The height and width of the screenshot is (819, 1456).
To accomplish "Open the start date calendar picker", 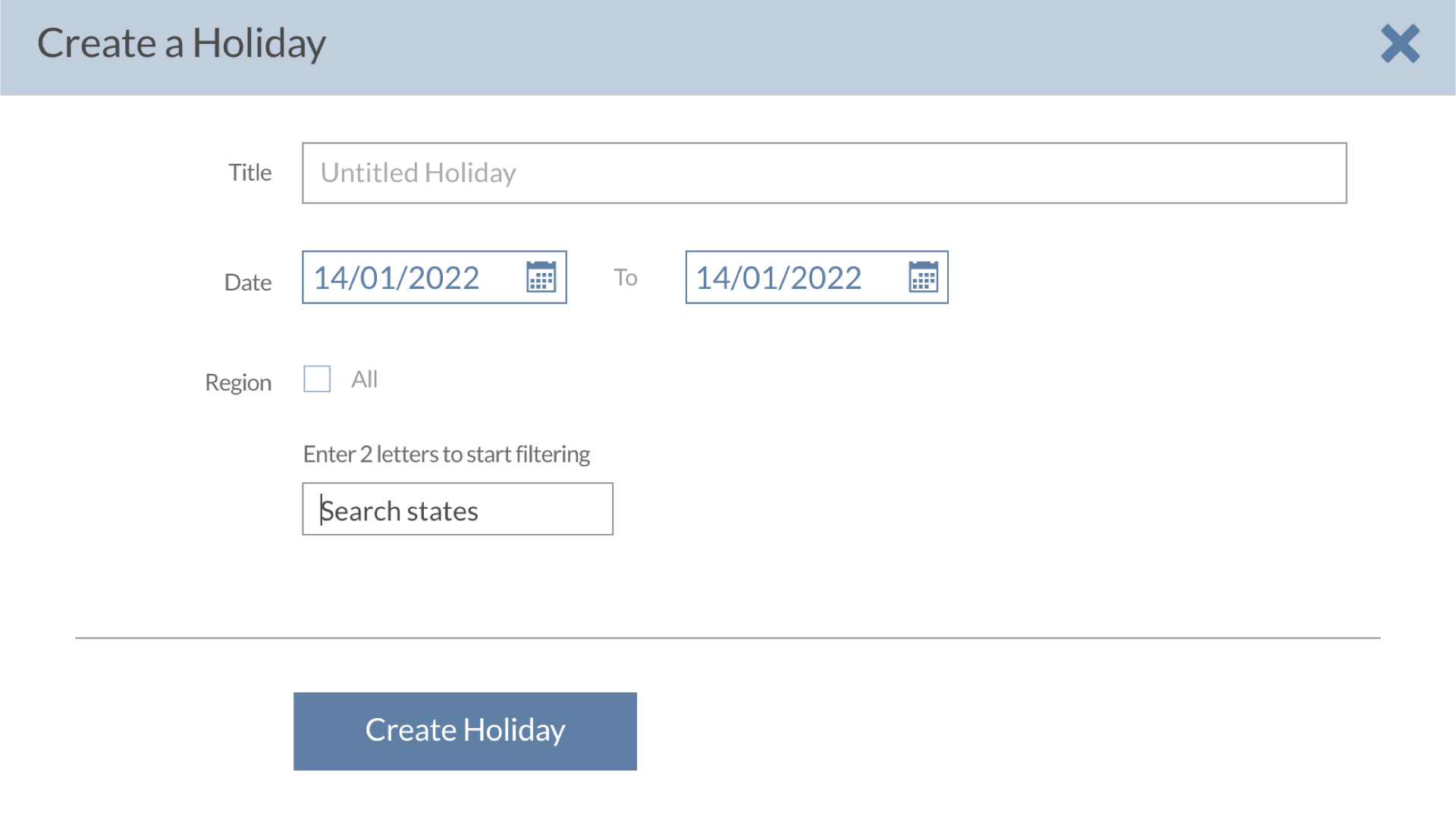I will (541, 278).
